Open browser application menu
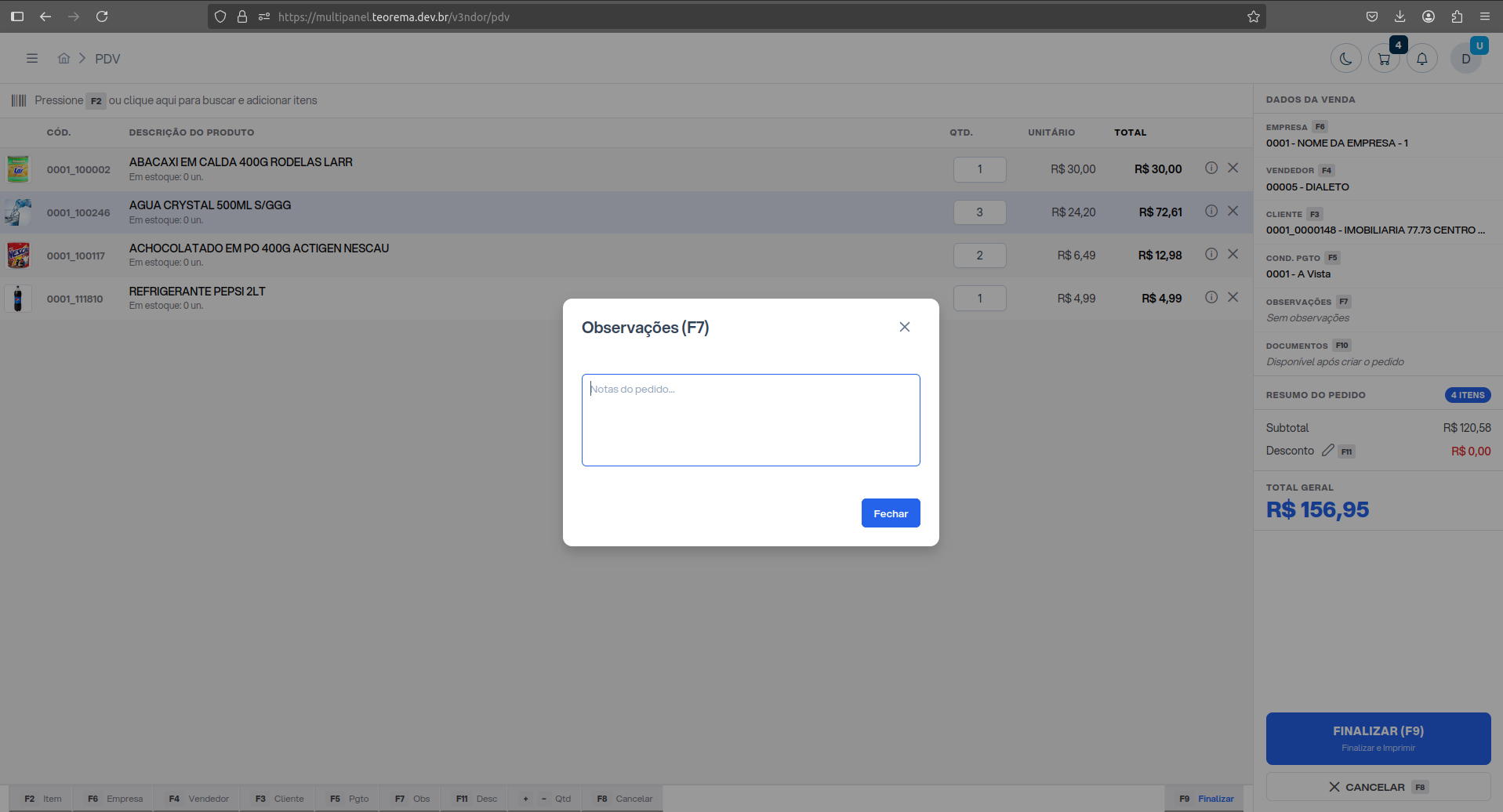The image size is (1503, 812). click(x=1485, y=16)
